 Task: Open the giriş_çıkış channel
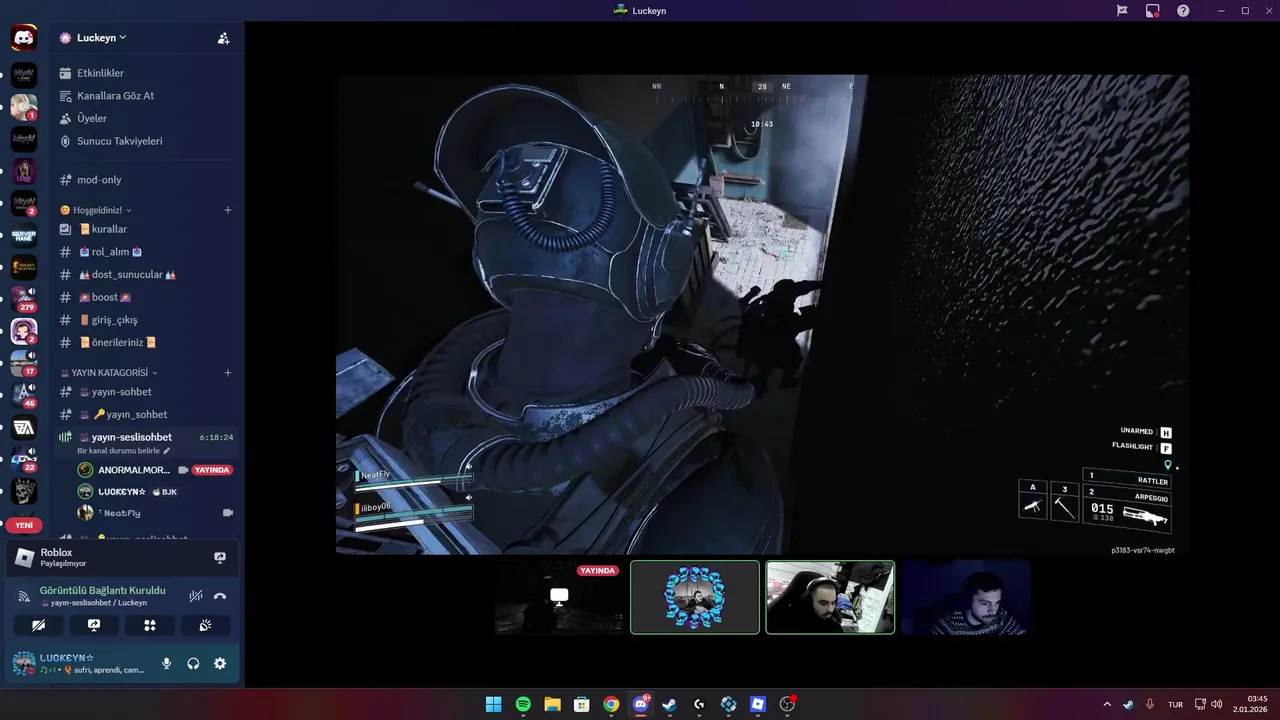click(x=146, y=320)
